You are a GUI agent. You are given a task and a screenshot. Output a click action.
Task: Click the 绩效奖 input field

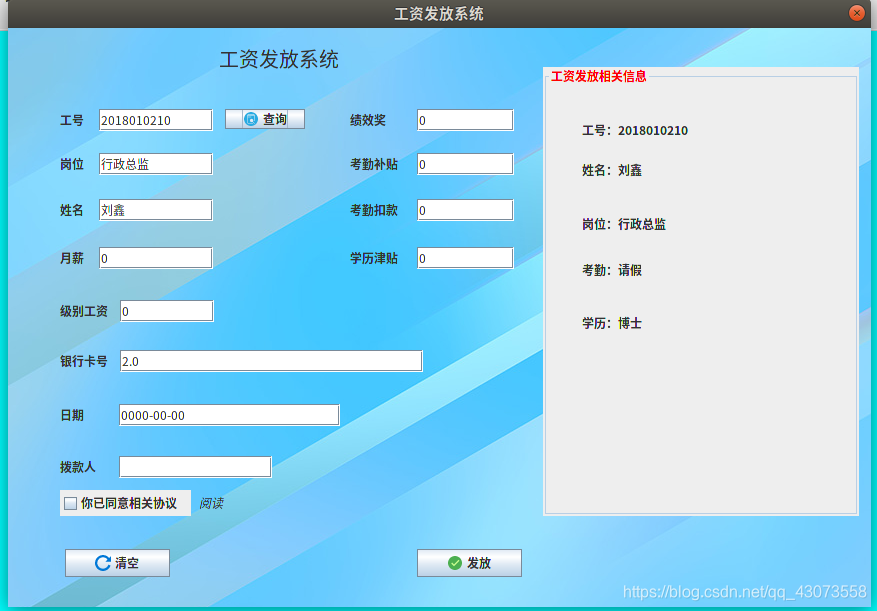pos(465,120)
